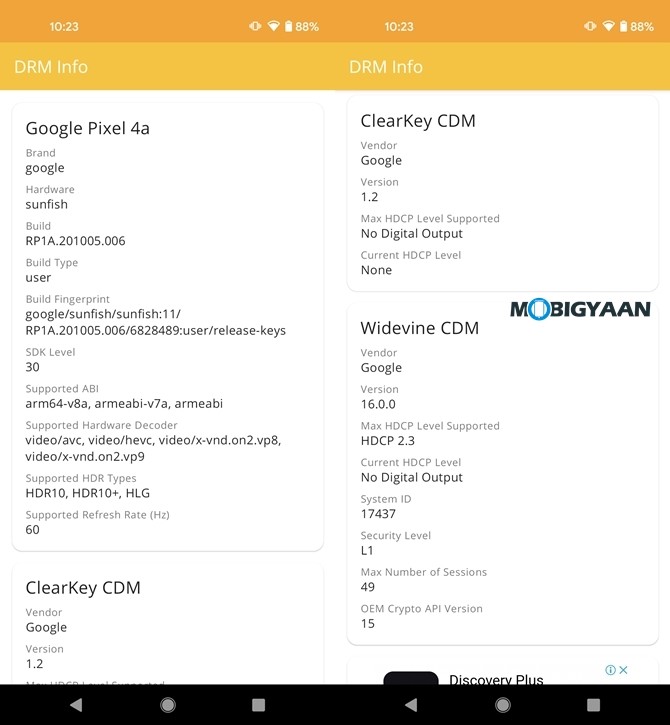The height and width of the screenshot is (725, 670).
Task: Select the System ID value 17437
Action: 378,514
